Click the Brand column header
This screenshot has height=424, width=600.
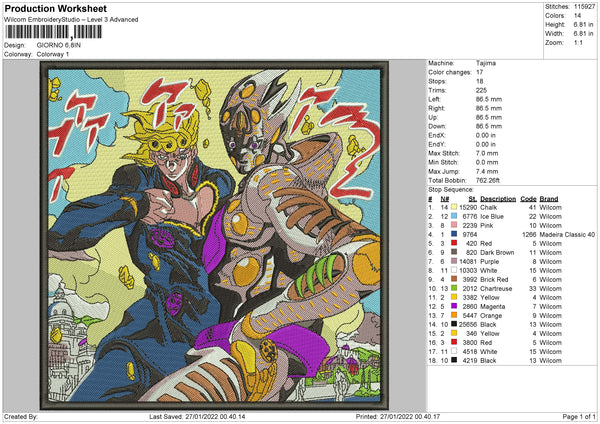pyautogui.click(x=549, y=199)
